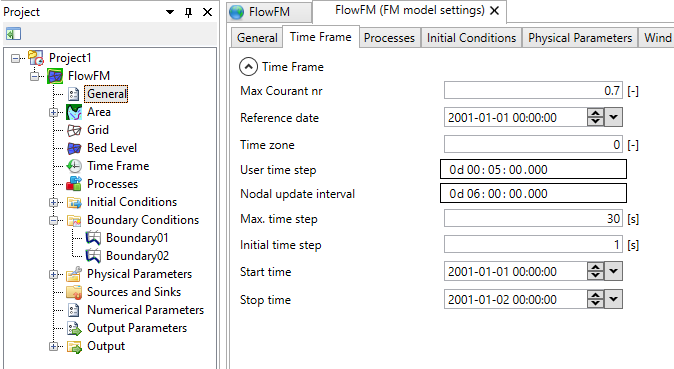Click the Grid icon in project tree
Screen dimensions: 674x369
click(74, 130)
